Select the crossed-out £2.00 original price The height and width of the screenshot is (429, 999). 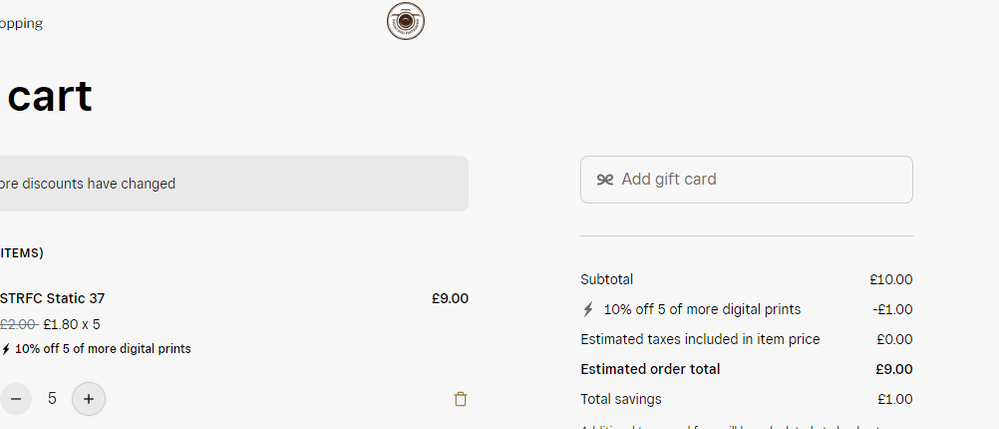coord(18,324)
